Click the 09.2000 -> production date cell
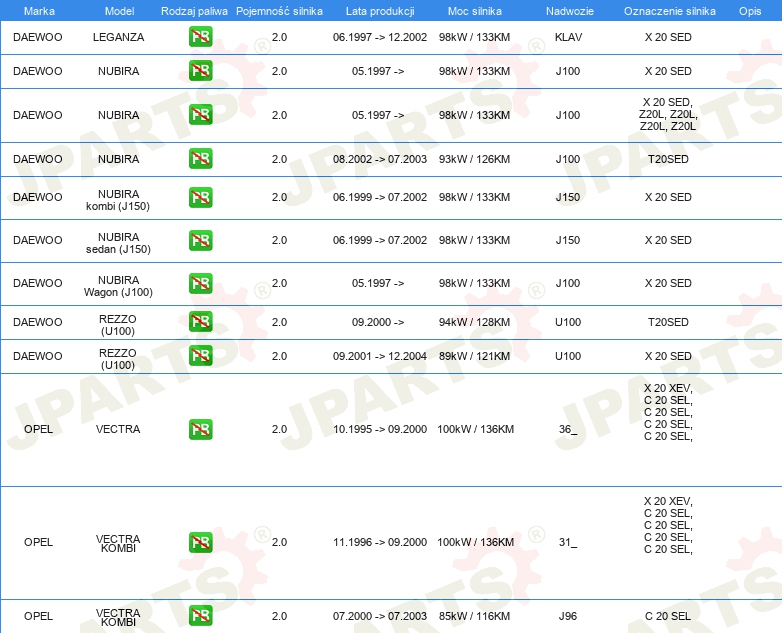Image resolution: width=782 pixels, height=633 pixels. coord(378,322)
